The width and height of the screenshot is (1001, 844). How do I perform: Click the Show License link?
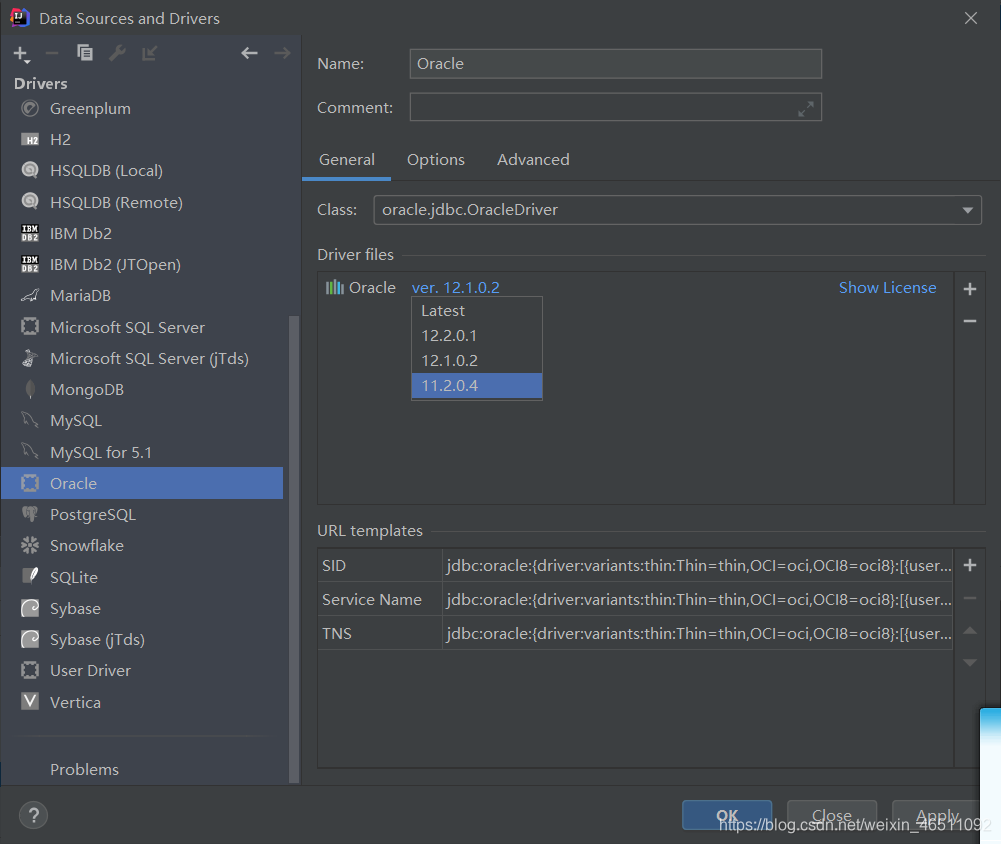pyautogui.click(x=887, y=288)
